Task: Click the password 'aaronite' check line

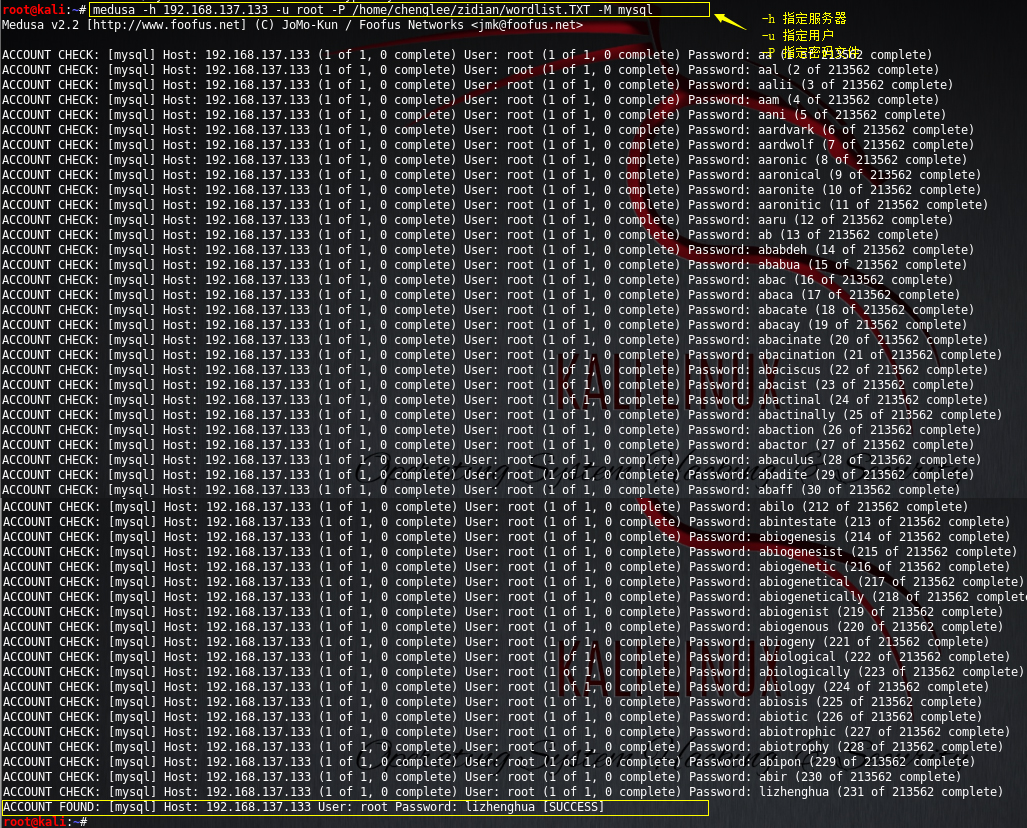Action: click(x=491, y=190)
